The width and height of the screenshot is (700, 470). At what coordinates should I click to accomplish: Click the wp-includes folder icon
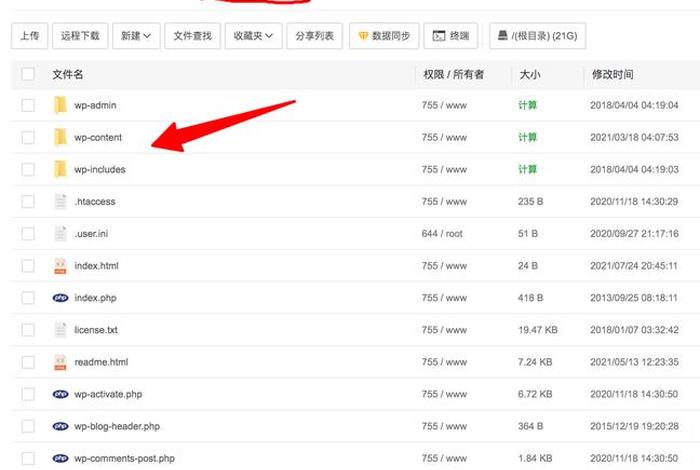(x=60, y=170)
